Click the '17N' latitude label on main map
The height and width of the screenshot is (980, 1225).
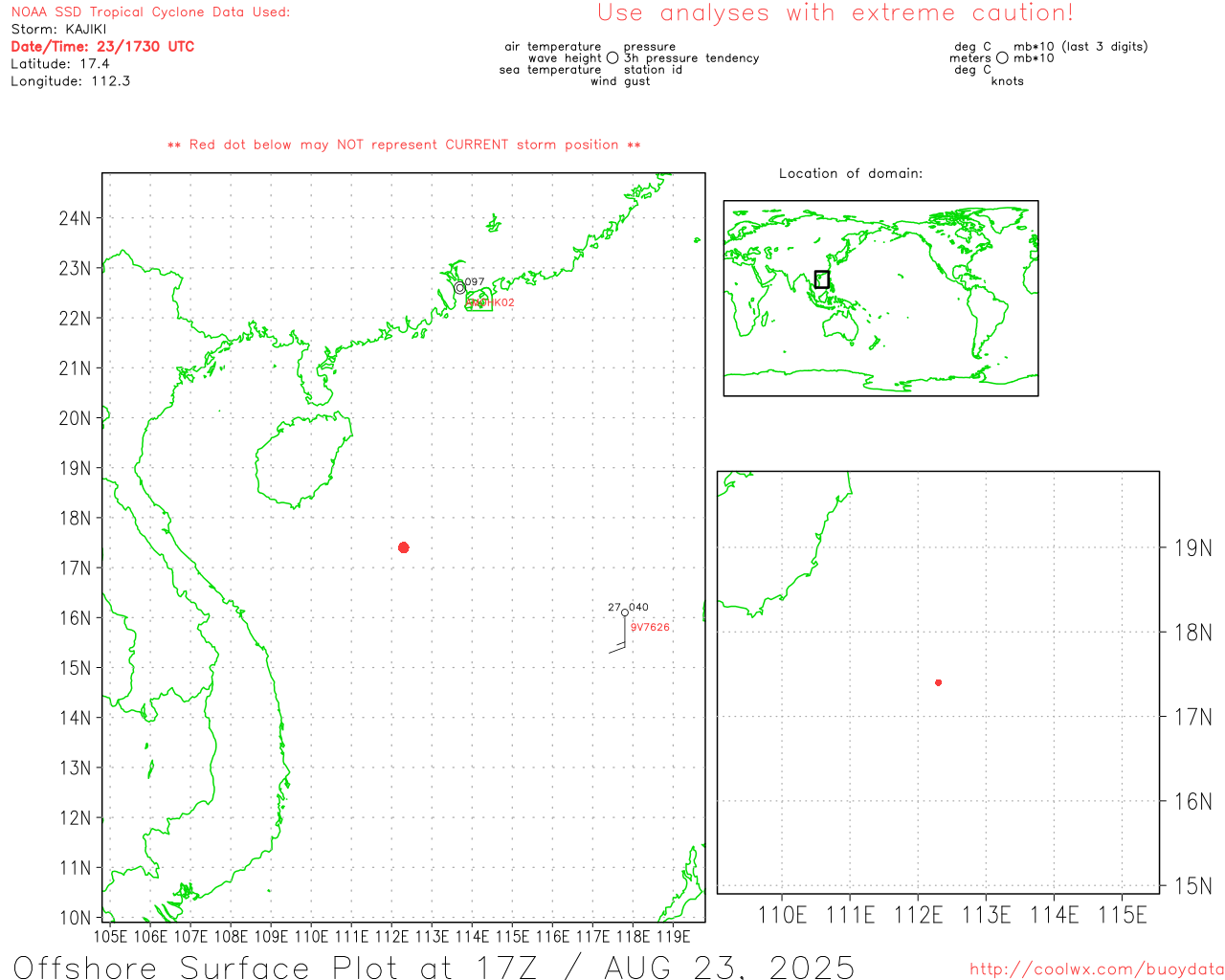click(x=75, y=568)
